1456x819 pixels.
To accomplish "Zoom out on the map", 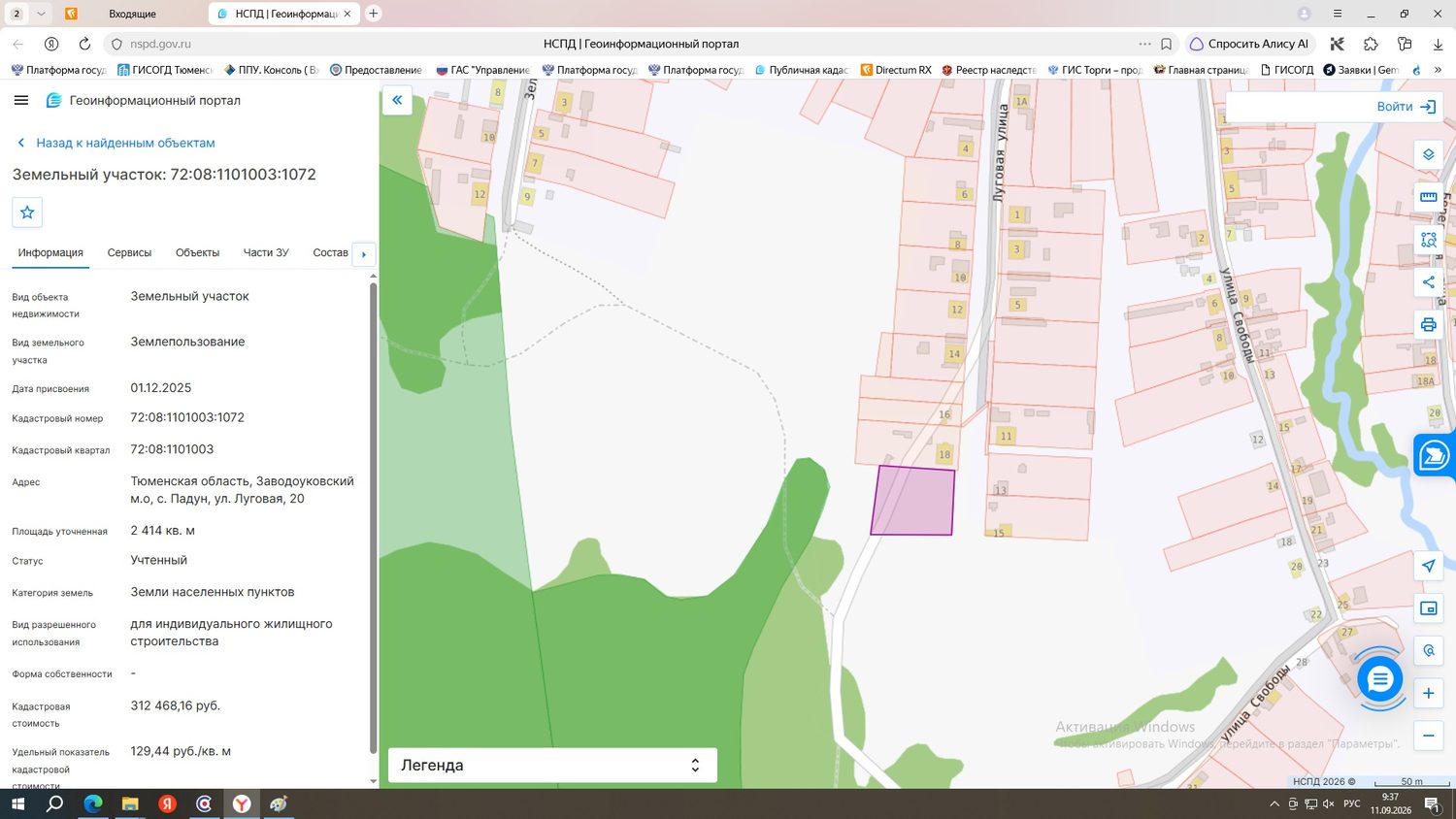I will 1428,736.
